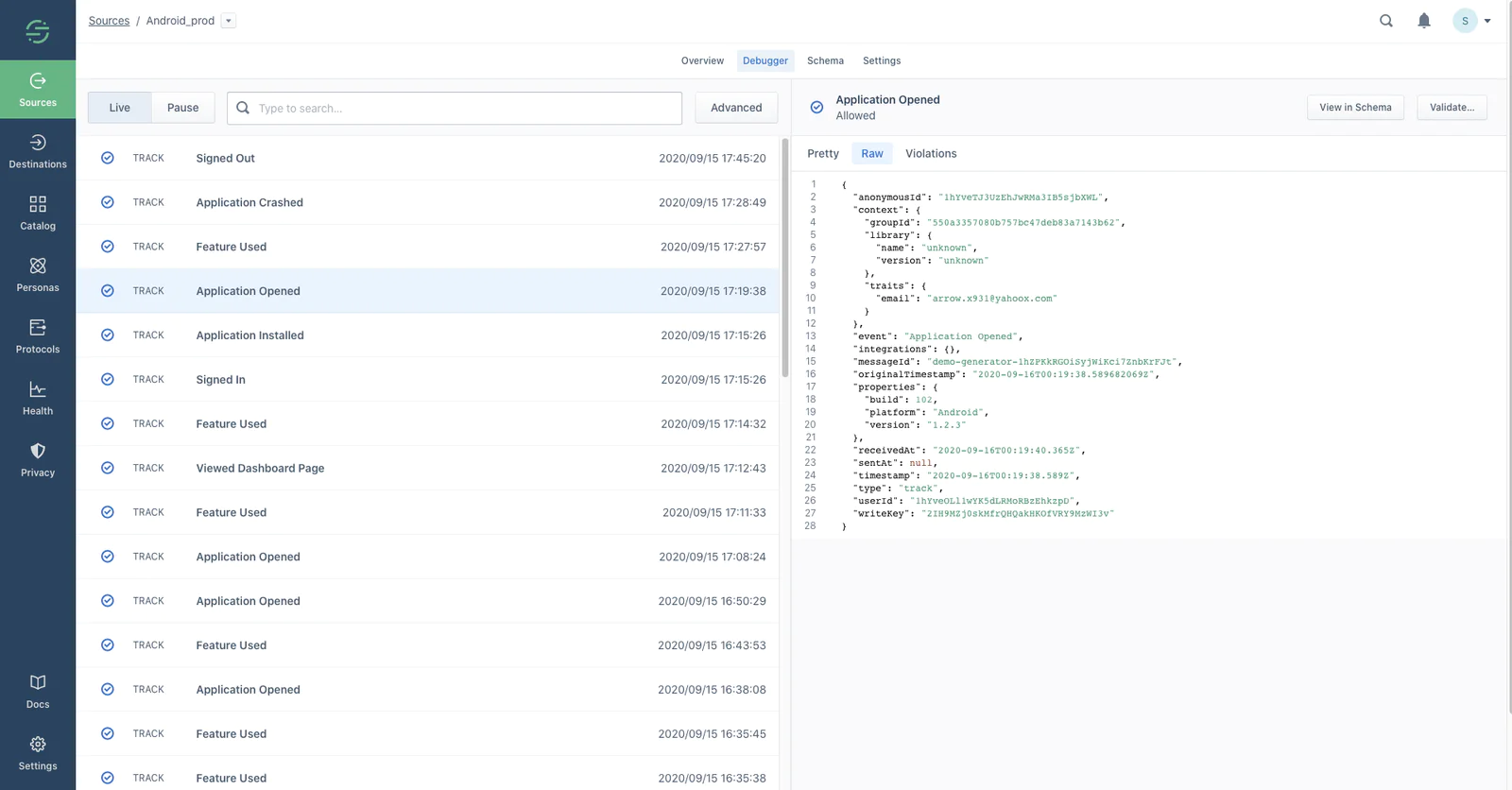Switch to Pretty view
This screenshot has height=790, width=1512.
[x=823, y=153]
